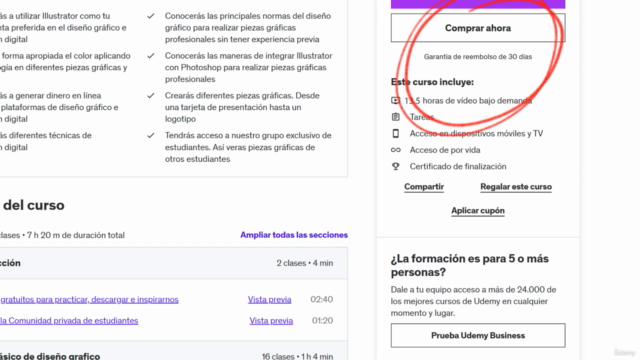
Task: Click Aplicar cupón link
Action: (x=478, y=211)
